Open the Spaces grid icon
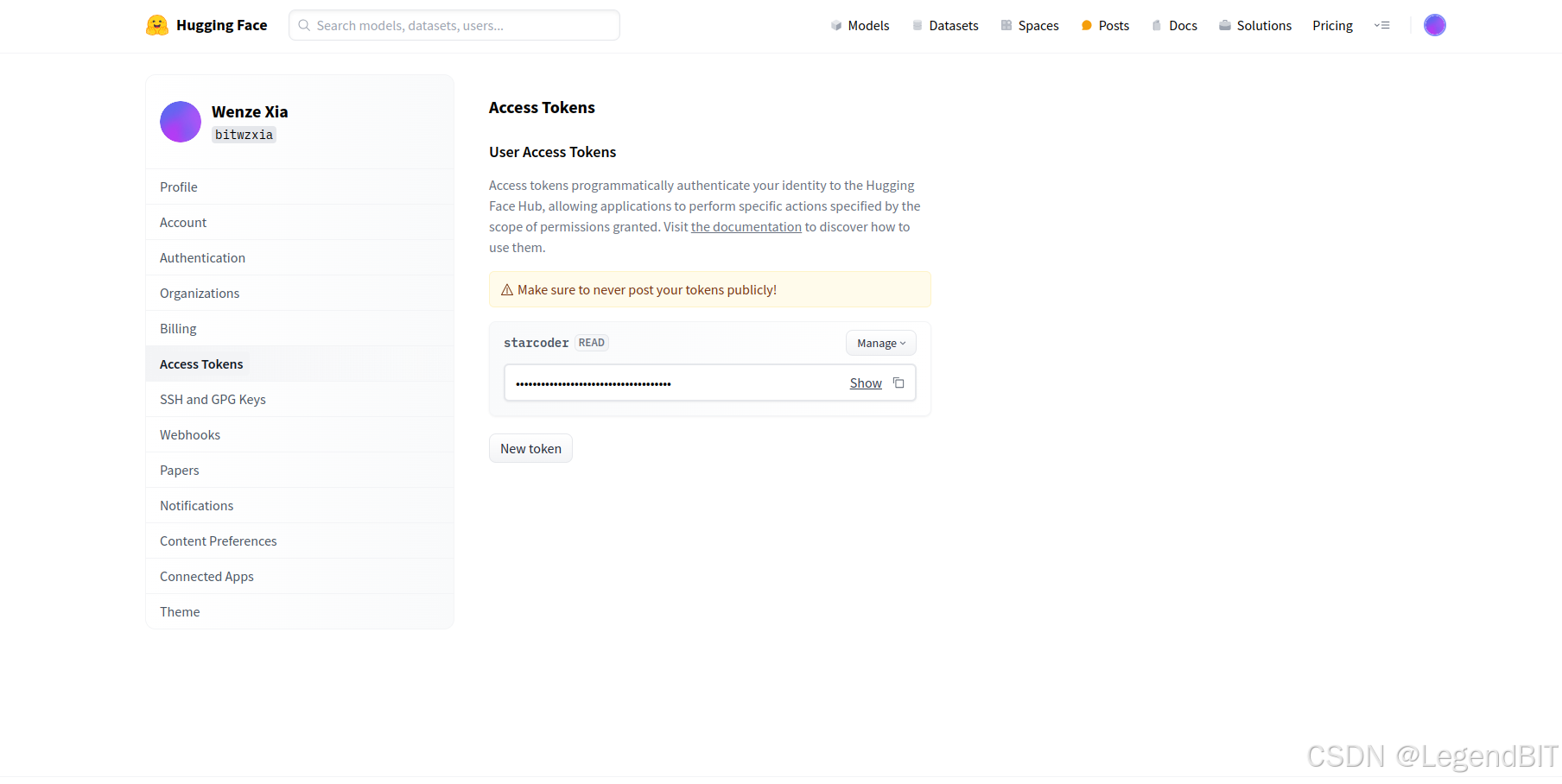1562x784 pixels. coord(1006,26)
